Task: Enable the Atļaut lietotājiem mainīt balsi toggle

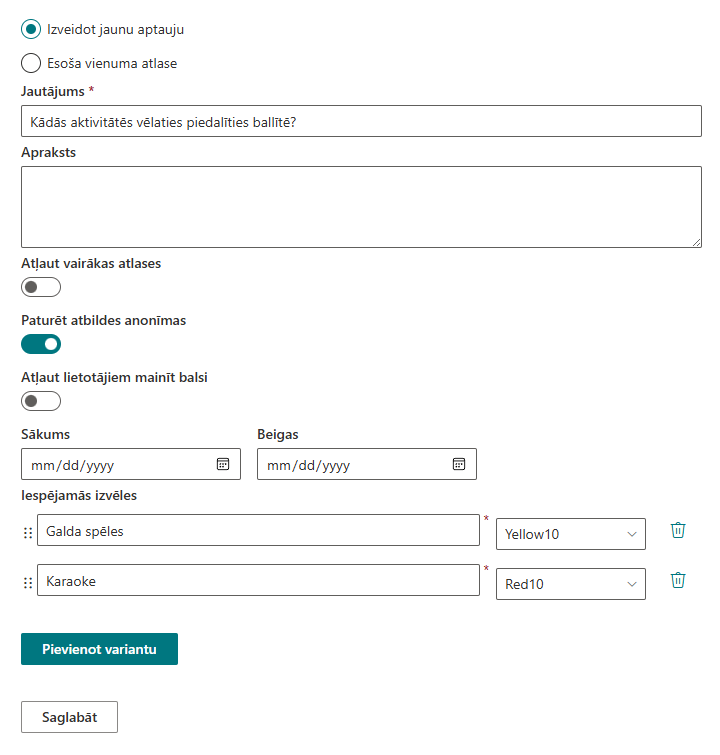Action: click(x=41, y=401)
